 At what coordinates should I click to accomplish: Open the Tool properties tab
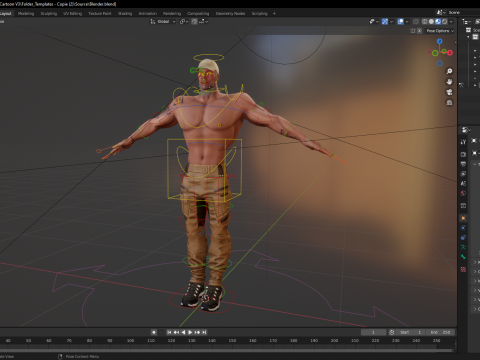(x=463, y=142)
